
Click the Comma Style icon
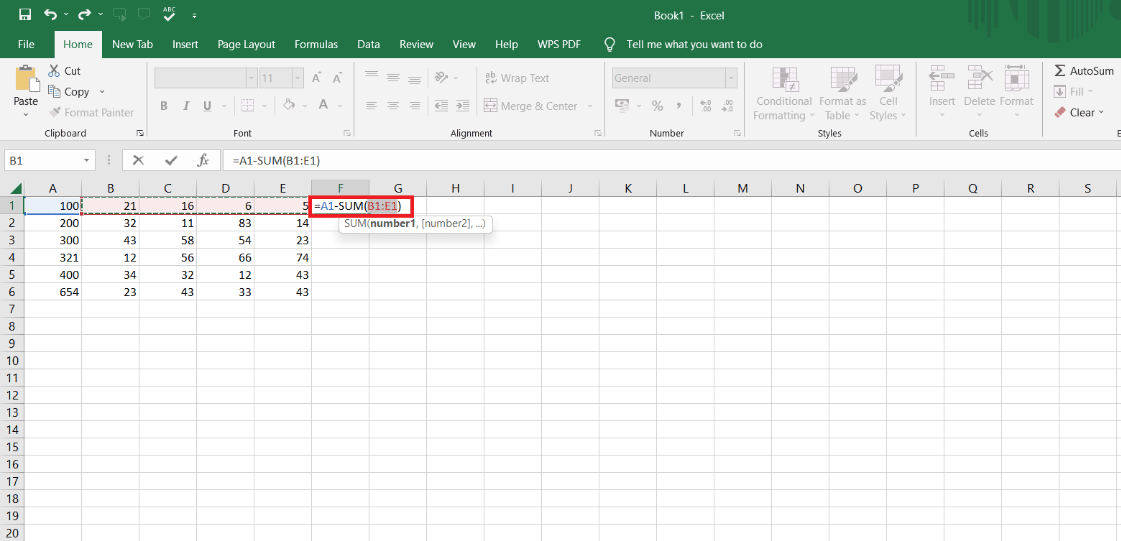coord(678,106)
